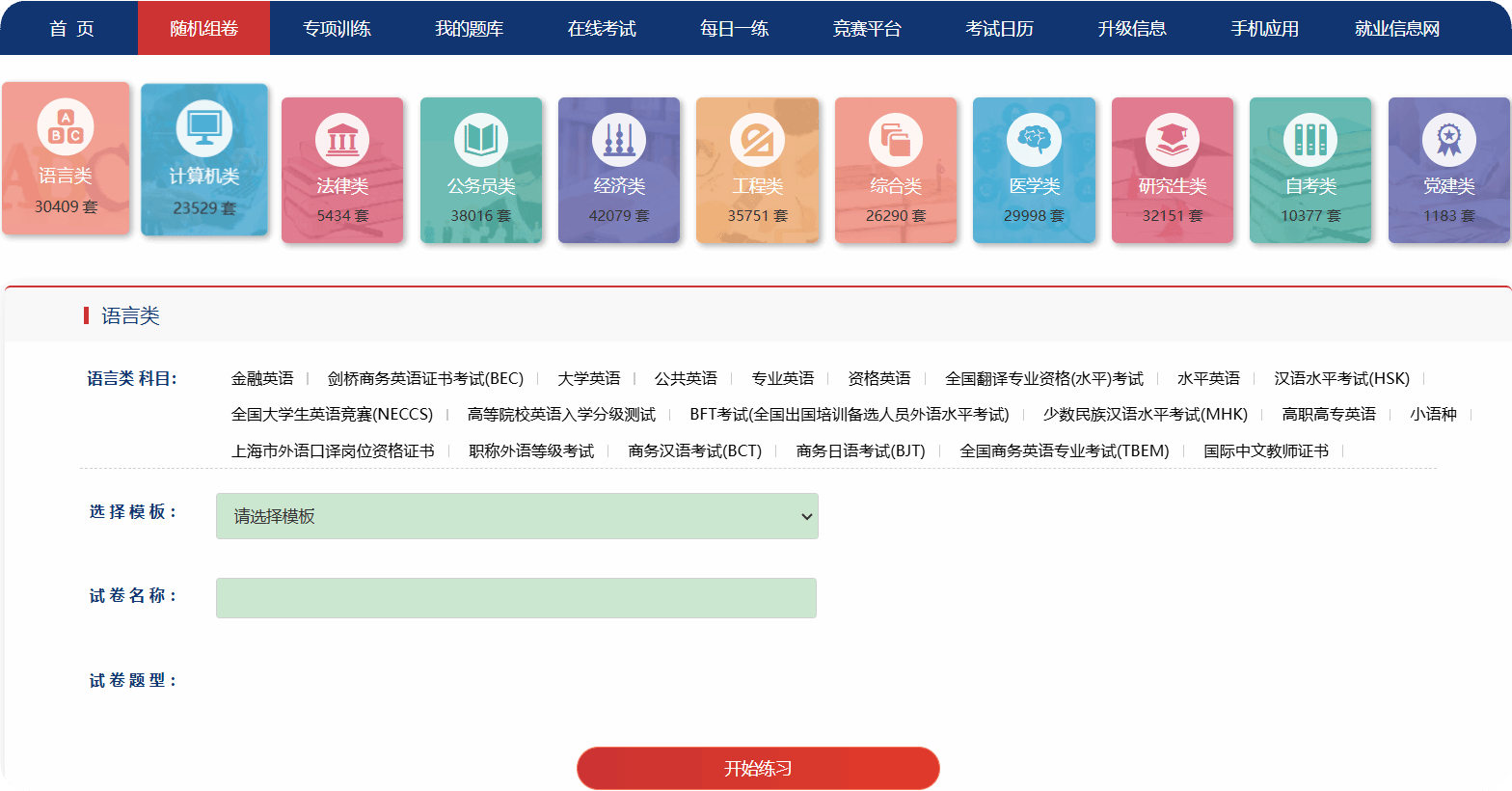Screen dimensions: 1512x791
Task: Open the 法律类 courthouse icon
Action: (x=342, y=140)
